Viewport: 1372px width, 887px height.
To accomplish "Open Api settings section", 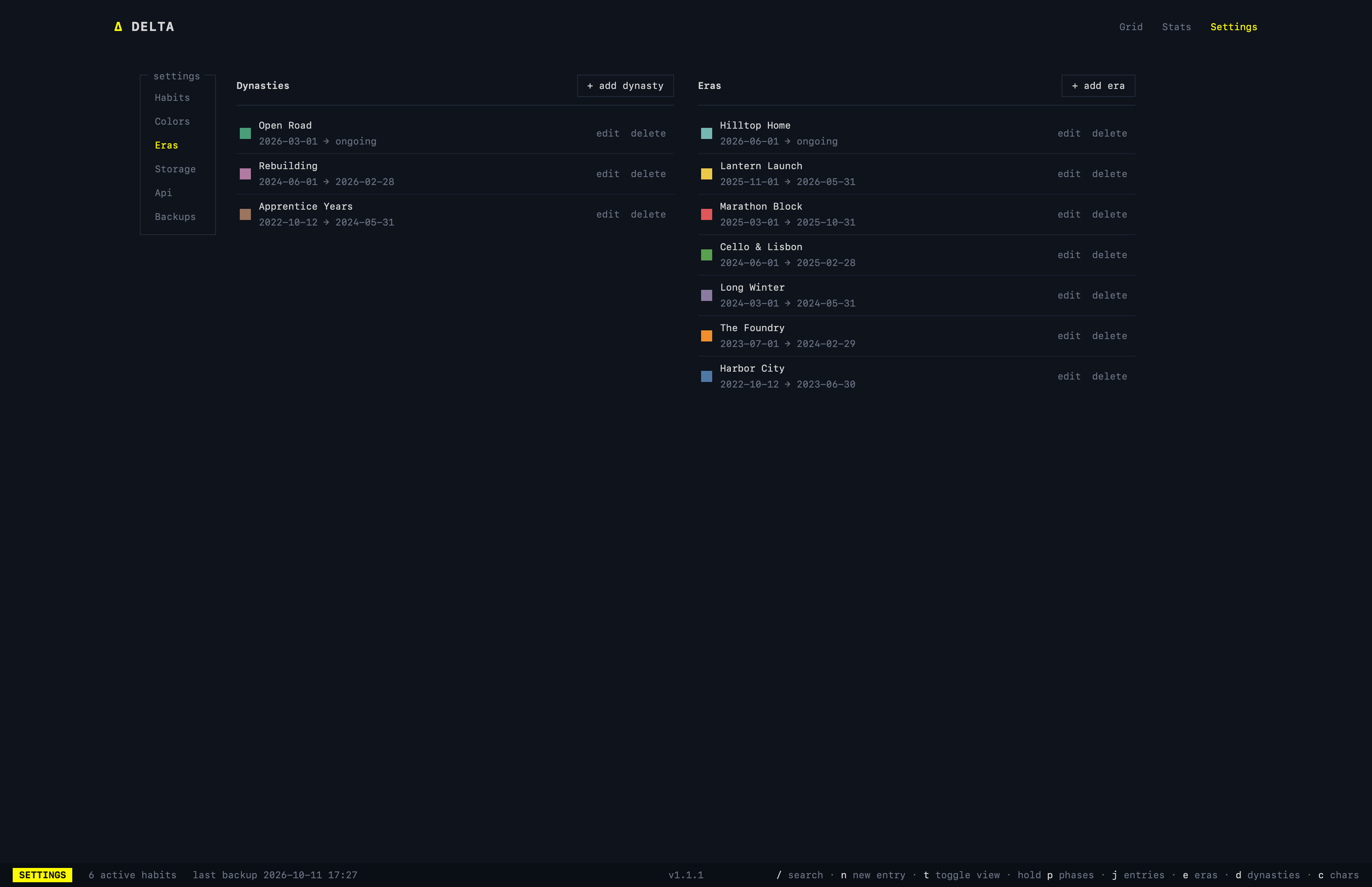I will click(164, 193).
